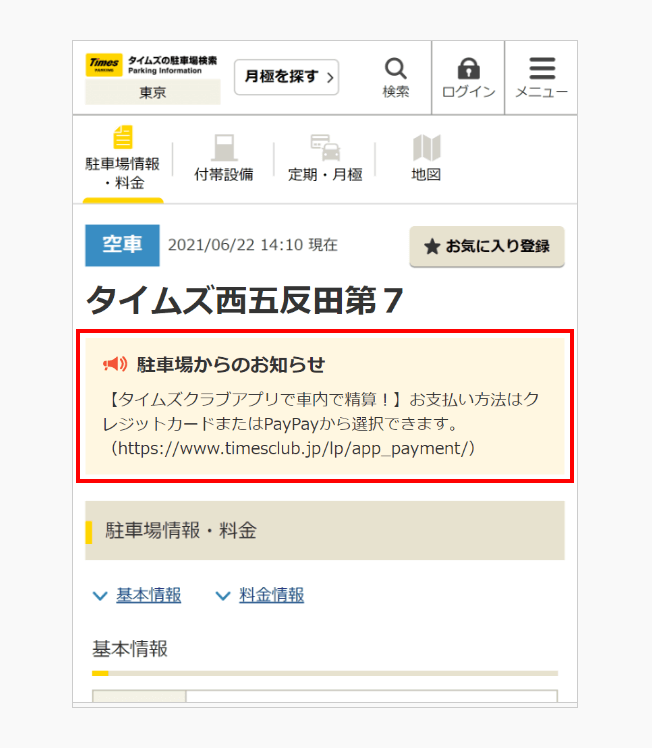Switch to 定期・月極 tab label

[325, 175]
